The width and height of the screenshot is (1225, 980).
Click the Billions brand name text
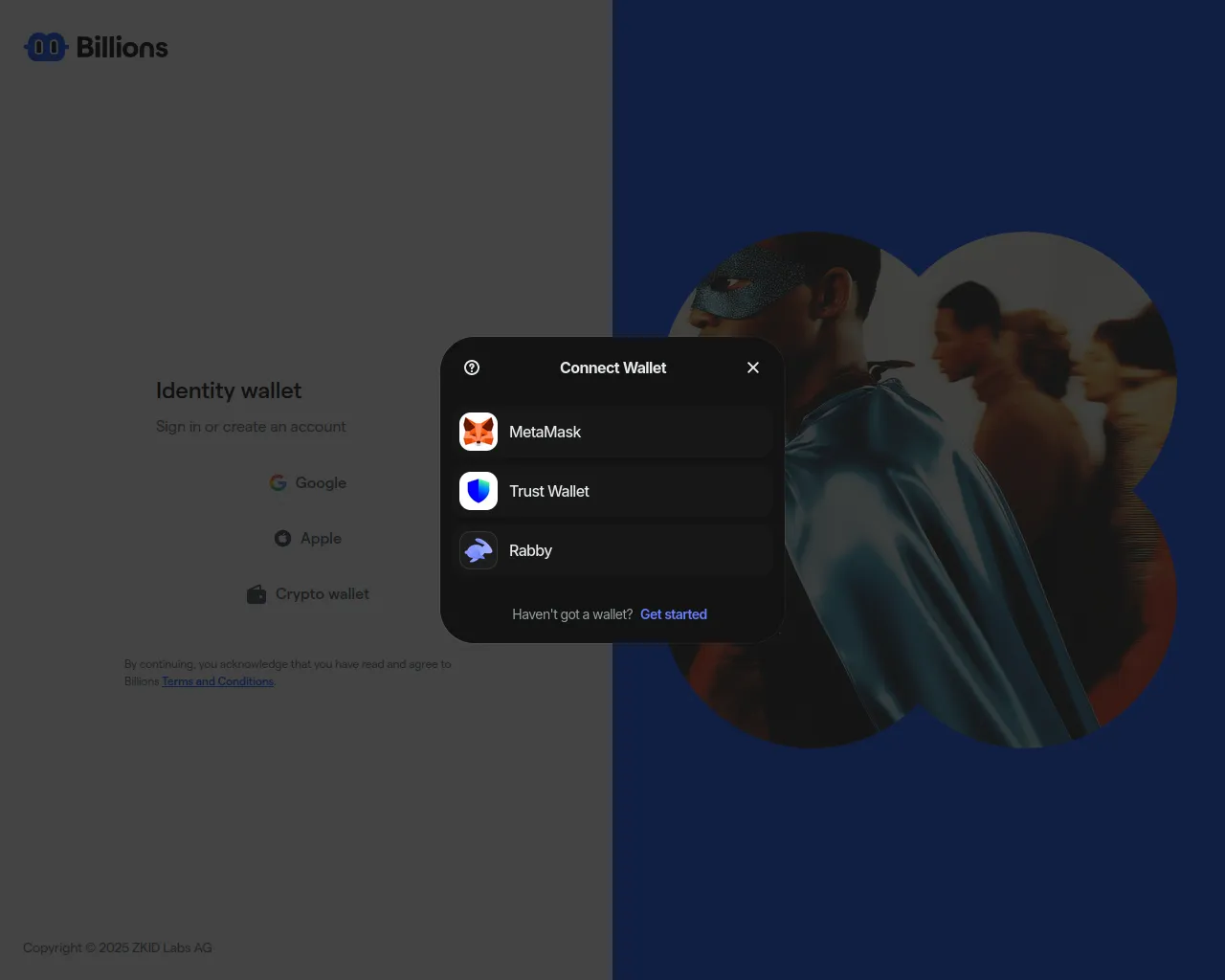[x=122, y=47]
